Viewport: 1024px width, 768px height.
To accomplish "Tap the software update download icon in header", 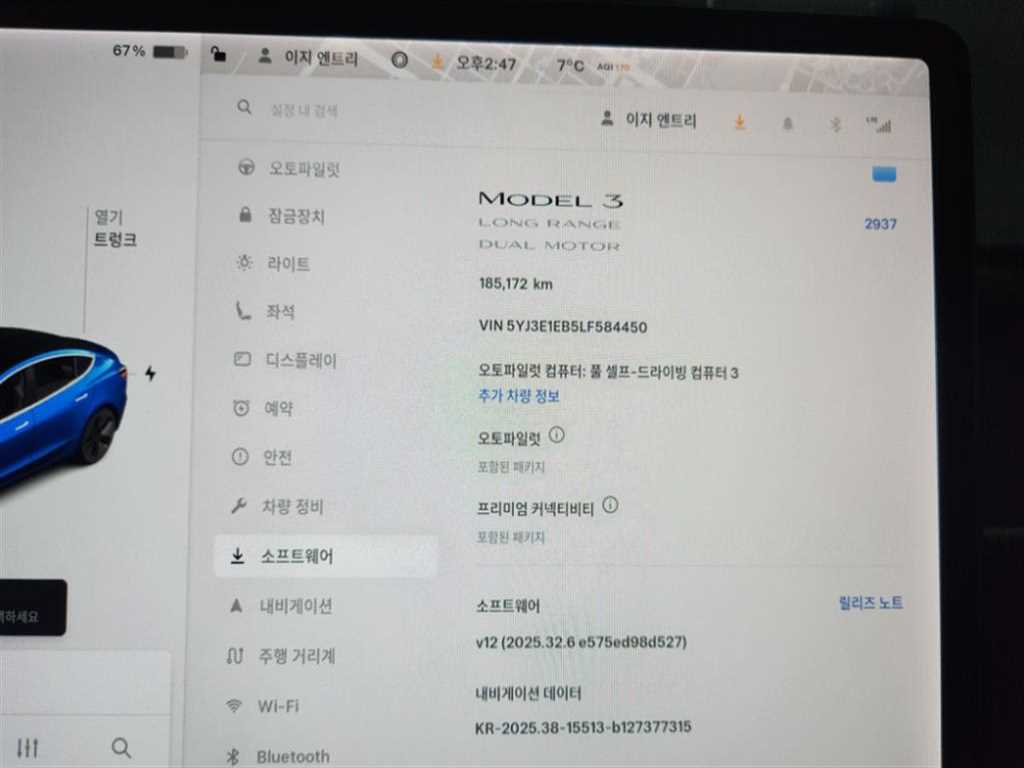I will pyautogui.click(x=740, y=122).
